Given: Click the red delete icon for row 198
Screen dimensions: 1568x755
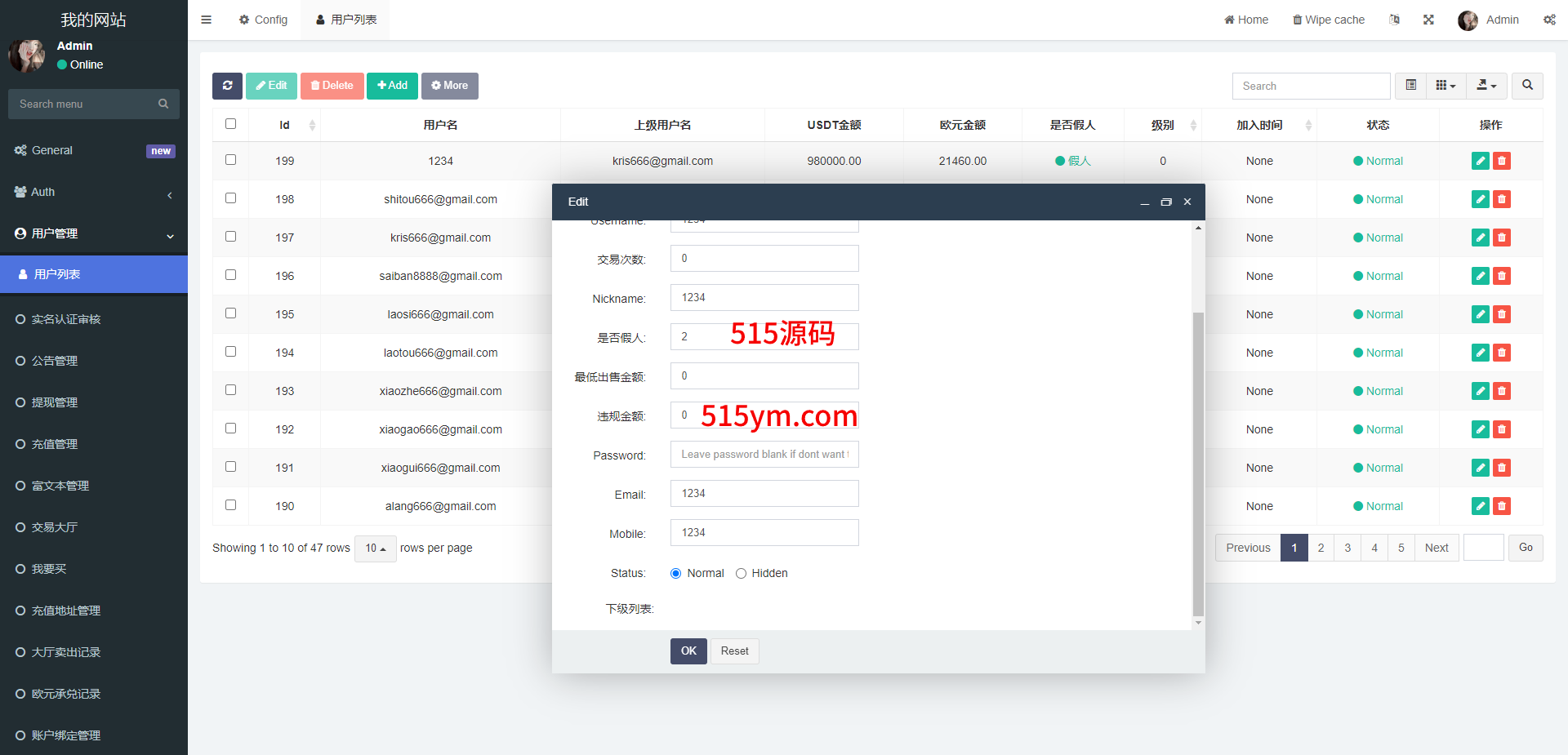Looking at the screenshot, I should point(1501,199).
